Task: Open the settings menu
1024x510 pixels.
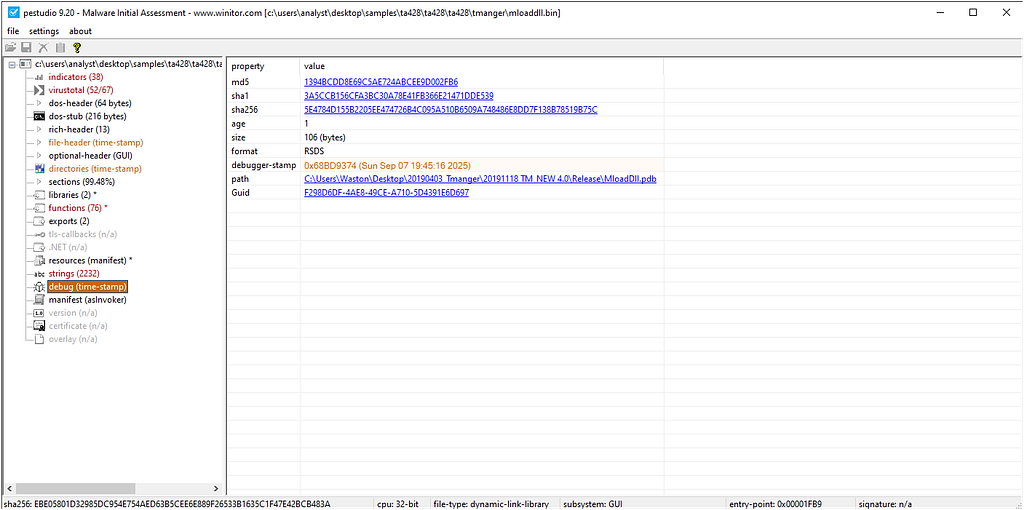Action: click(x=44, y=31)
